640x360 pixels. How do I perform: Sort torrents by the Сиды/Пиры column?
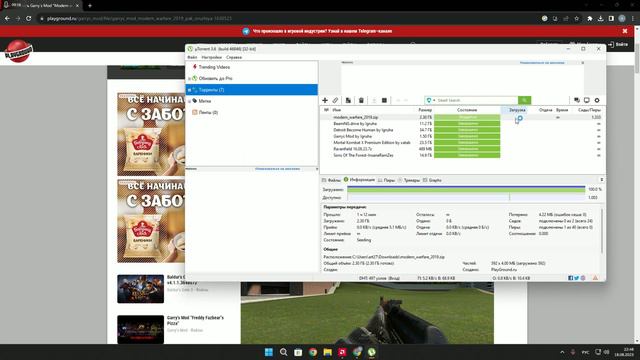pyautogui.click(x=589, y=110)
